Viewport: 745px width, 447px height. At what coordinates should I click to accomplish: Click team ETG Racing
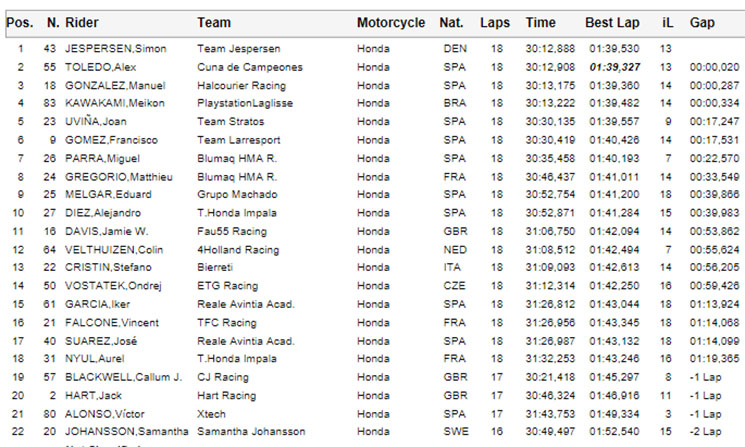click(x=228, y=286)
